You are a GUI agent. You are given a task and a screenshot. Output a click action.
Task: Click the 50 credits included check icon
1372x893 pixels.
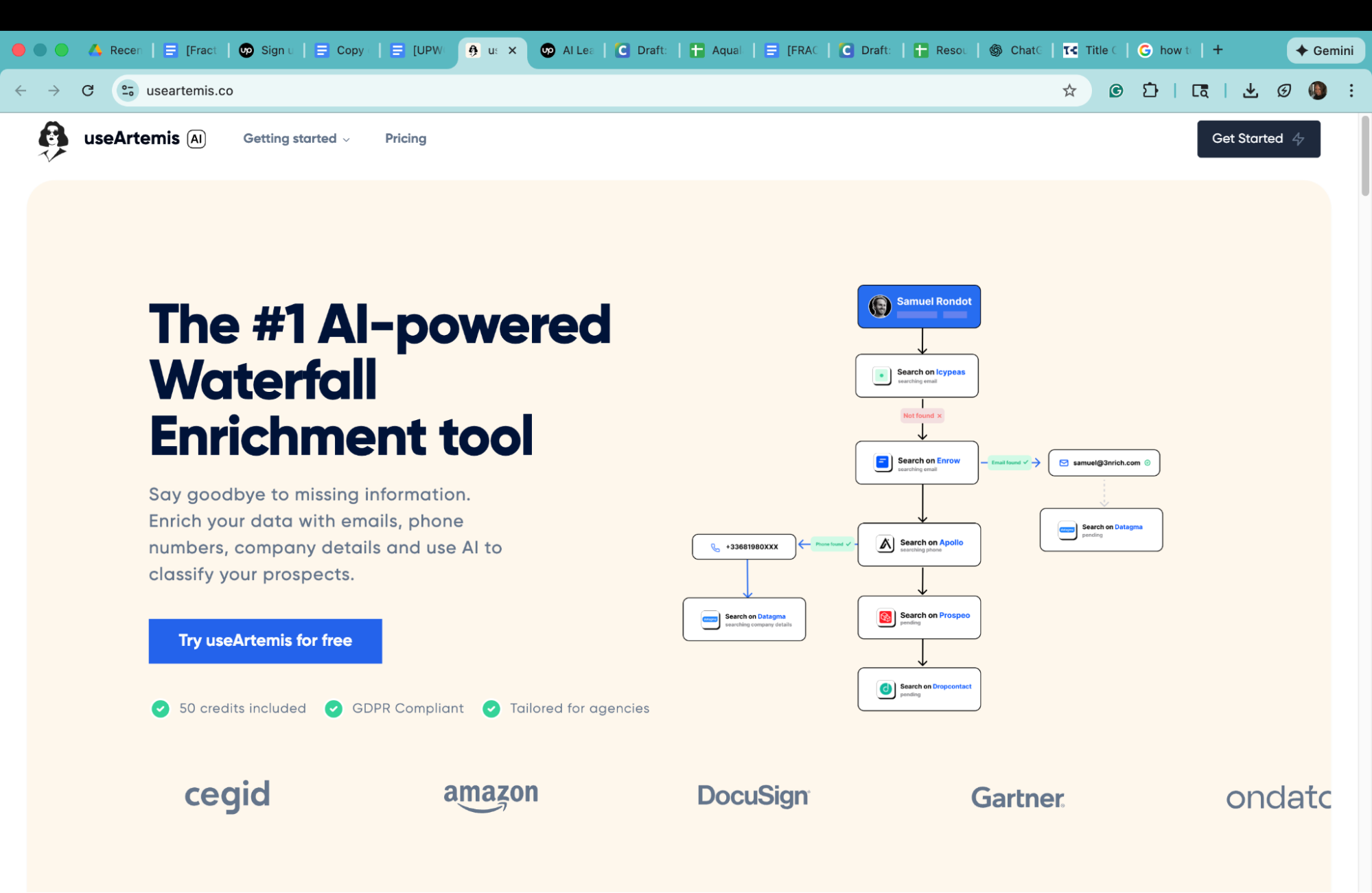(x=160, y=708)
